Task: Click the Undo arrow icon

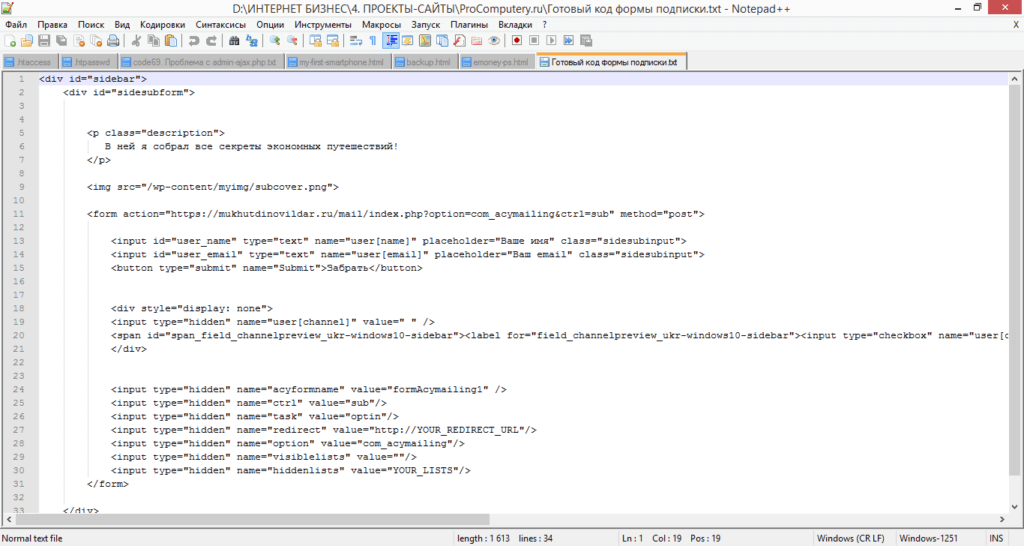Action: [x=193, y=41]
